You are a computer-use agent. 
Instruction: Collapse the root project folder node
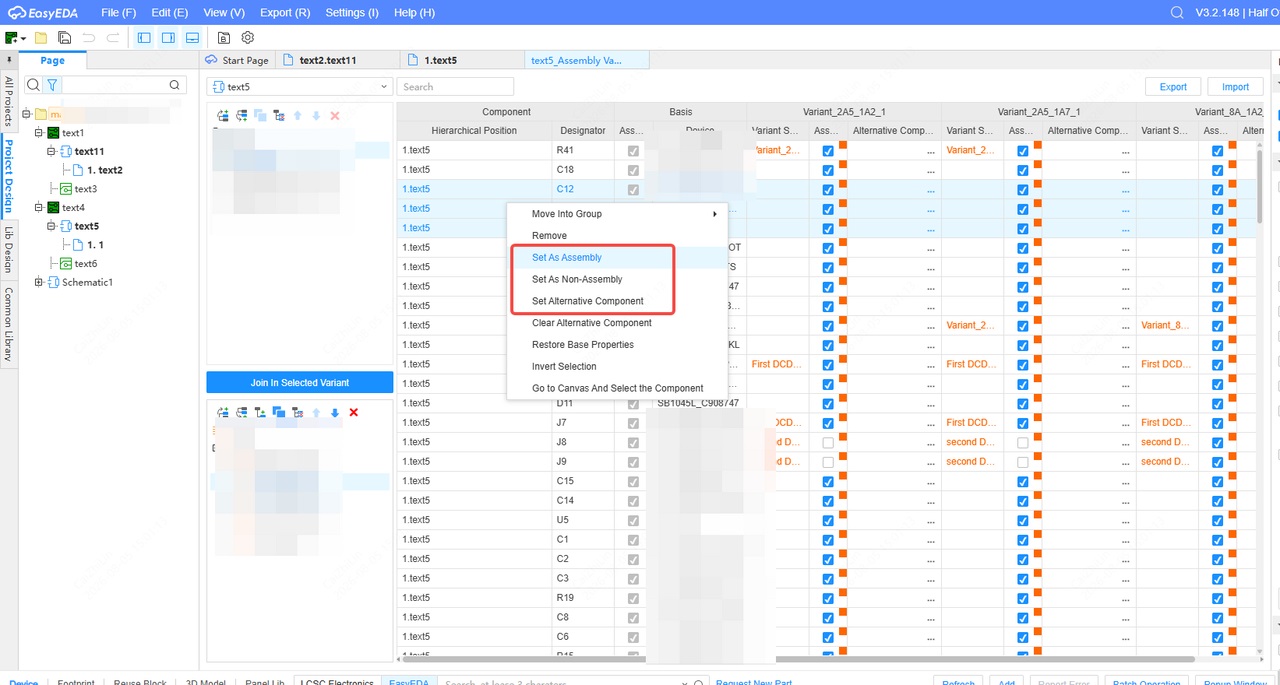pos(27,113)
